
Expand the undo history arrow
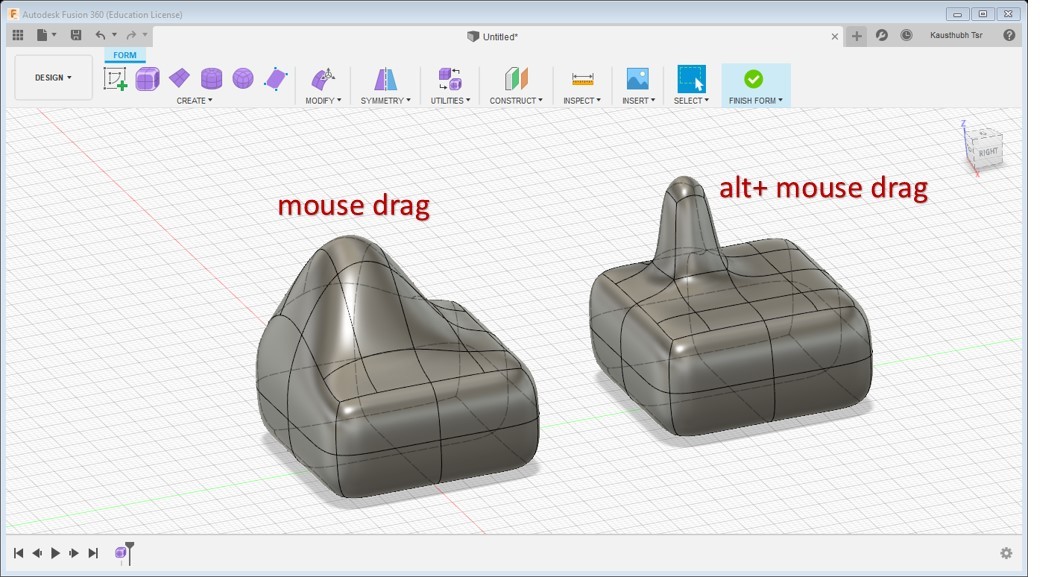(114, 35)
